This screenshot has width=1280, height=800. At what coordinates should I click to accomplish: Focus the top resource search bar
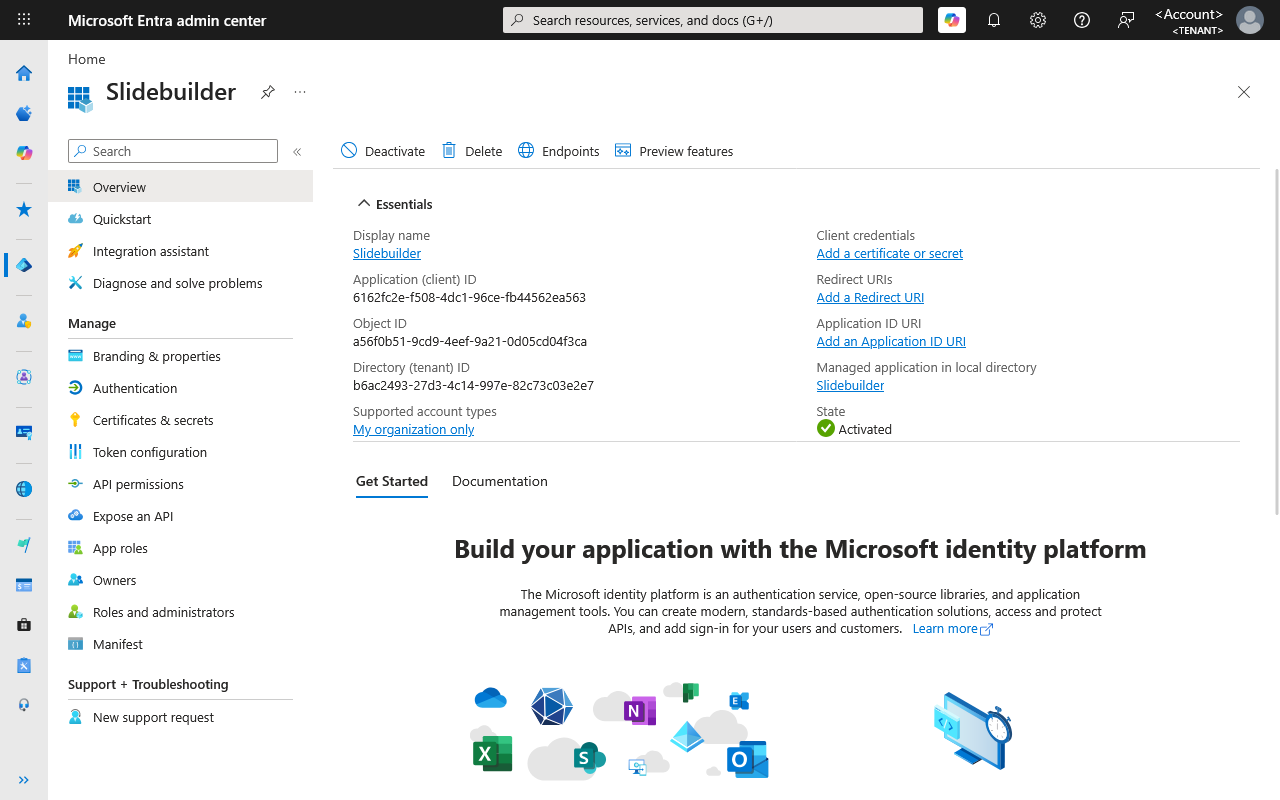point(713,20)
